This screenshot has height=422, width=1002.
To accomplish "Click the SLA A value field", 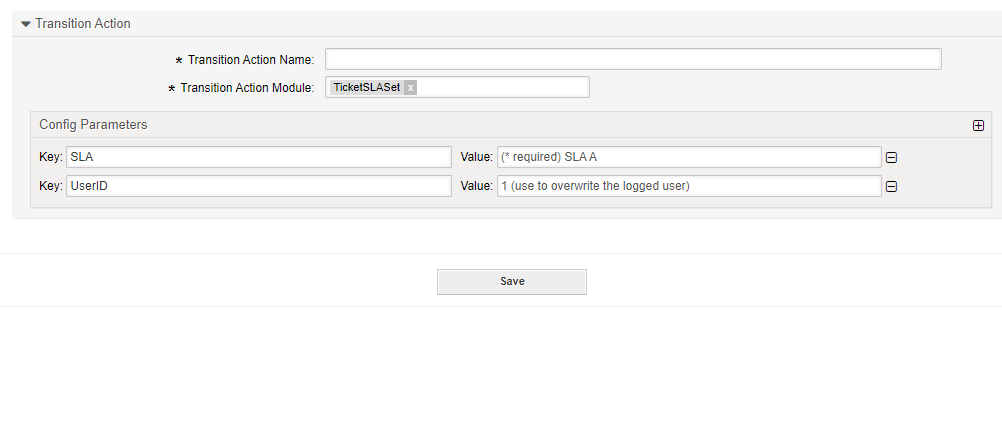I will (689, 157).
